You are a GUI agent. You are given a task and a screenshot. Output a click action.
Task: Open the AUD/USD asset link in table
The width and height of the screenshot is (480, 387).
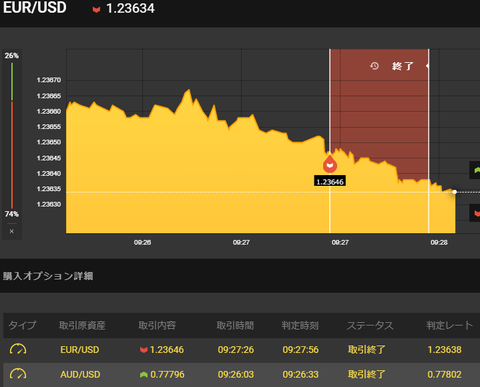[80, 375]
